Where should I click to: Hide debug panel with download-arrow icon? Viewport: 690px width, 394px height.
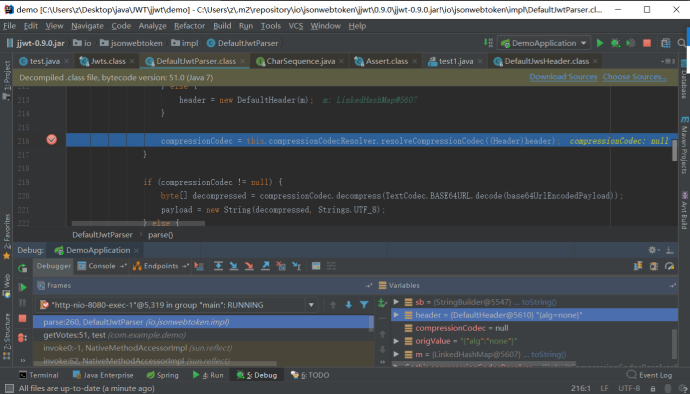coord(670,250)
